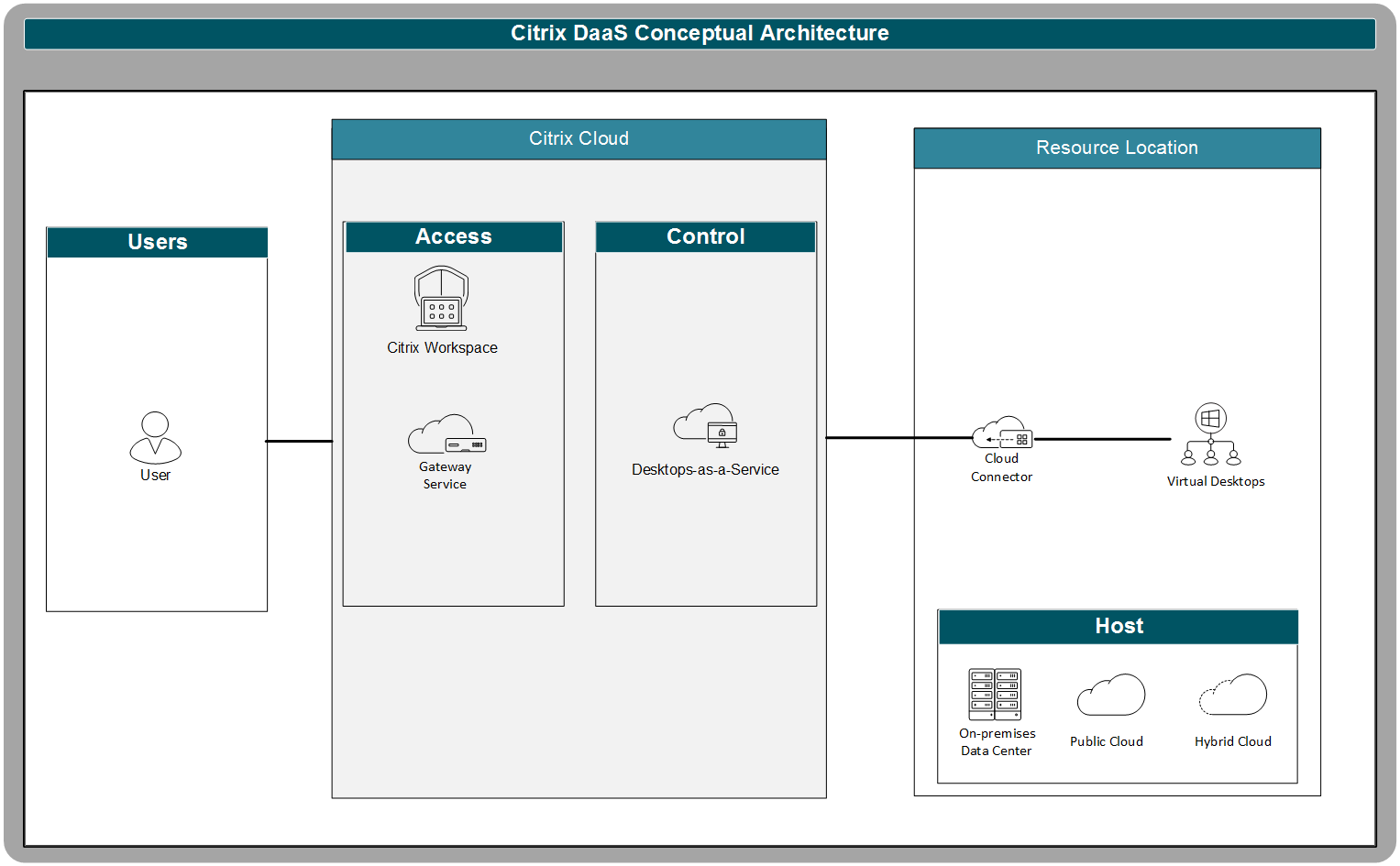Select the 'Control' box header
The width and height of the screenshot is (1400, 866).
[x=706, y=236]
